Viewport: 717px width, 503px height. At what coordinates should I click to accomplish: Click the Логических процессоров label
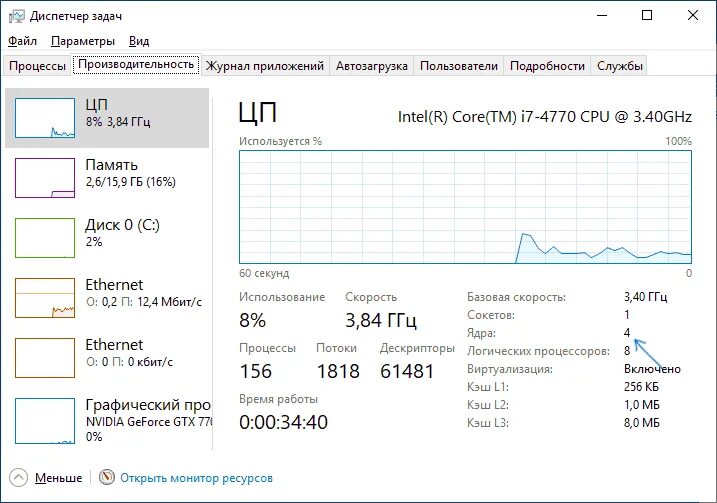tap(538, 351)
